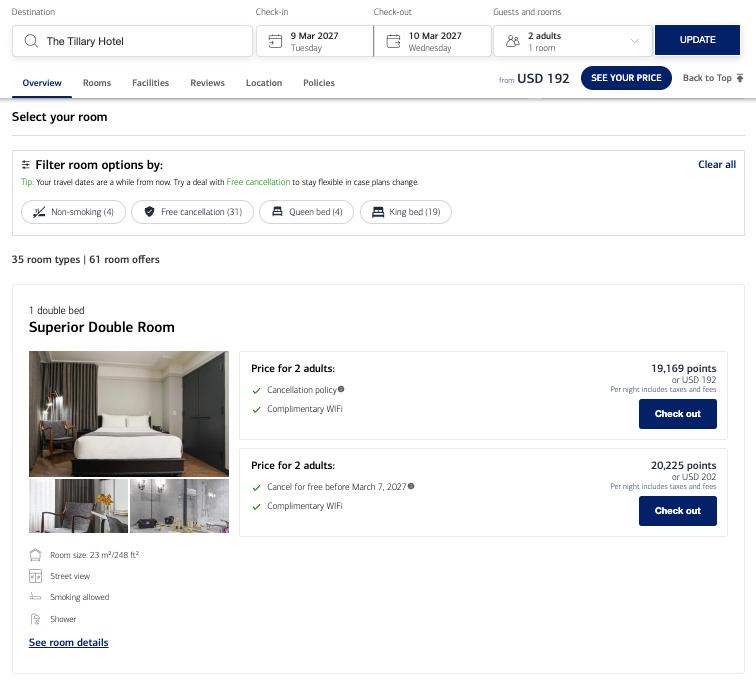Click the 'or USD 202' price text
Image resolution: width=756 pixels, height=684 pixels.
694,477
